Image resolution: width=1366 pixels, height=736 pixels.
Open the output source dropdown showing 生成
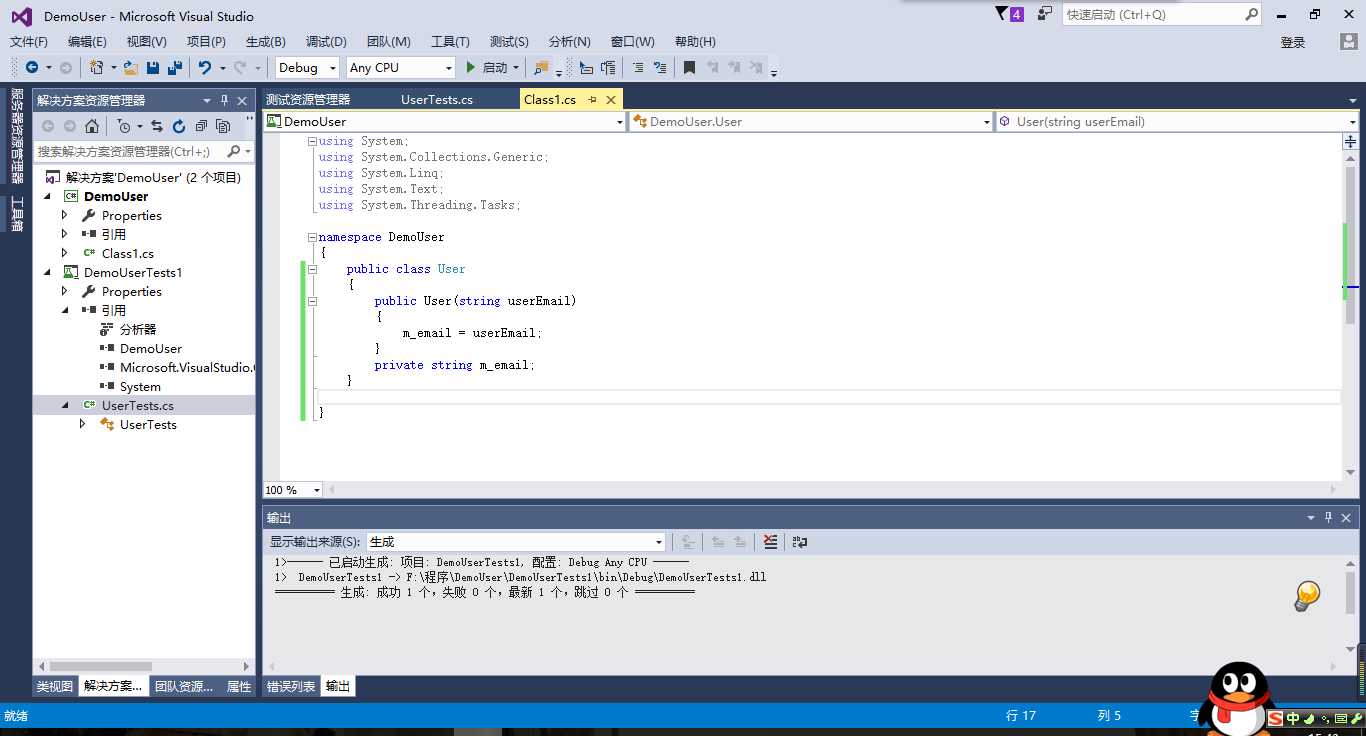[x=515, y=541]
